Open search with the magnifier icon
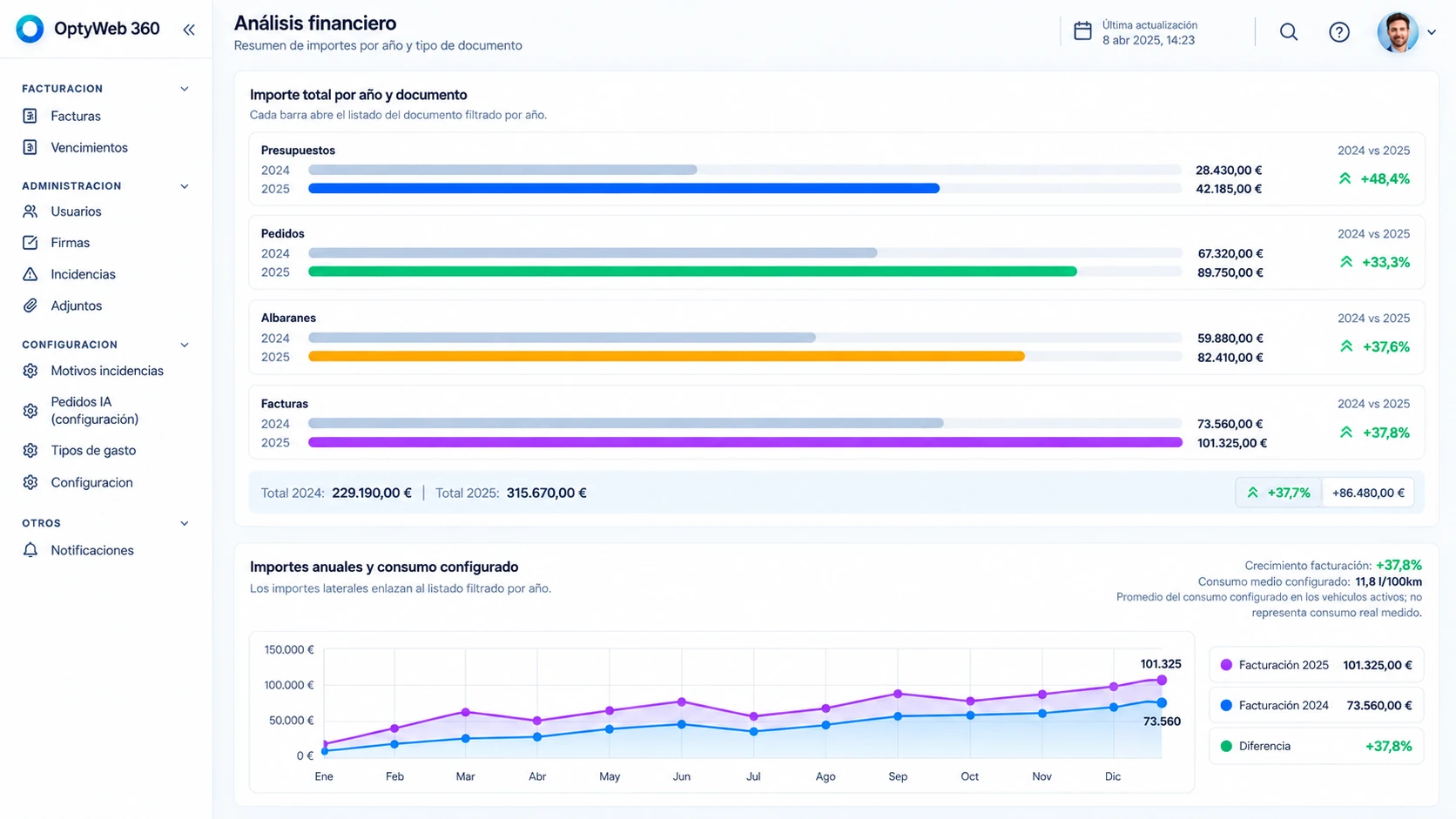This screenshot has width=1456, height=819. coord(1289,32)
